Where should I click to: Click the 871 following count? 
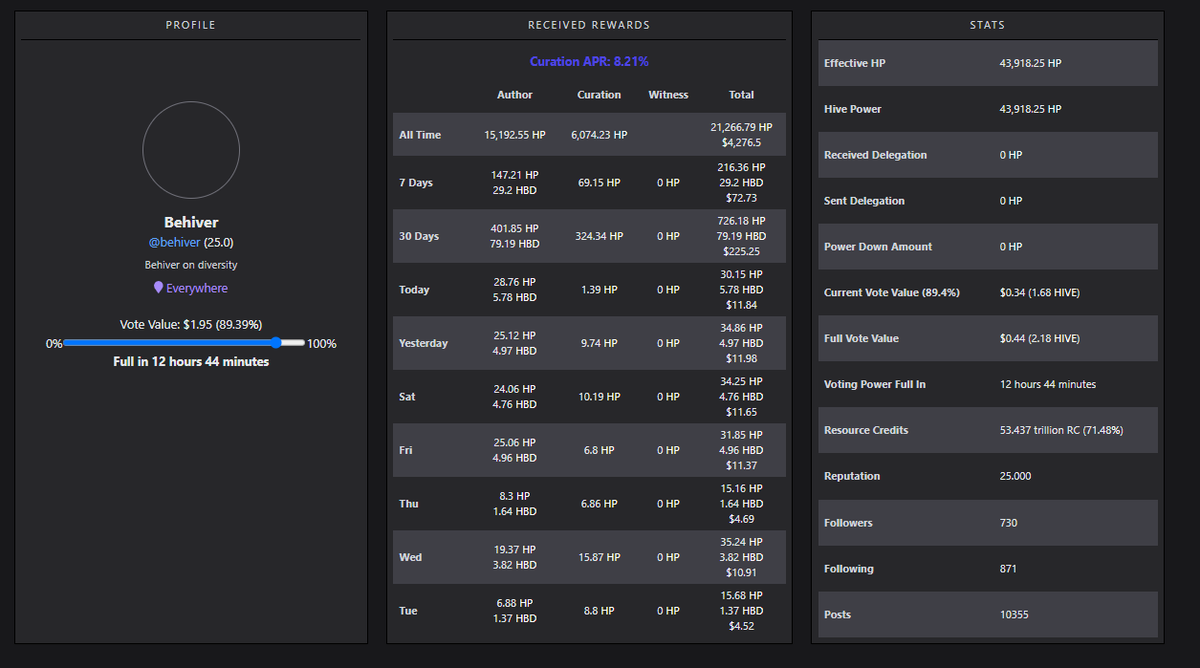click(1008, 569)
